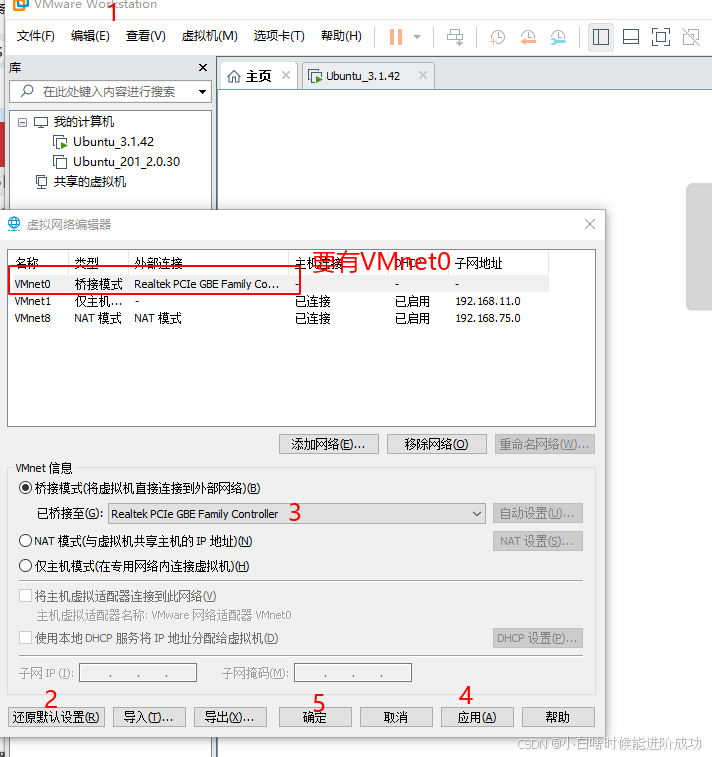
Task: Select the 桥接模式 radio button
Action: 25,488
